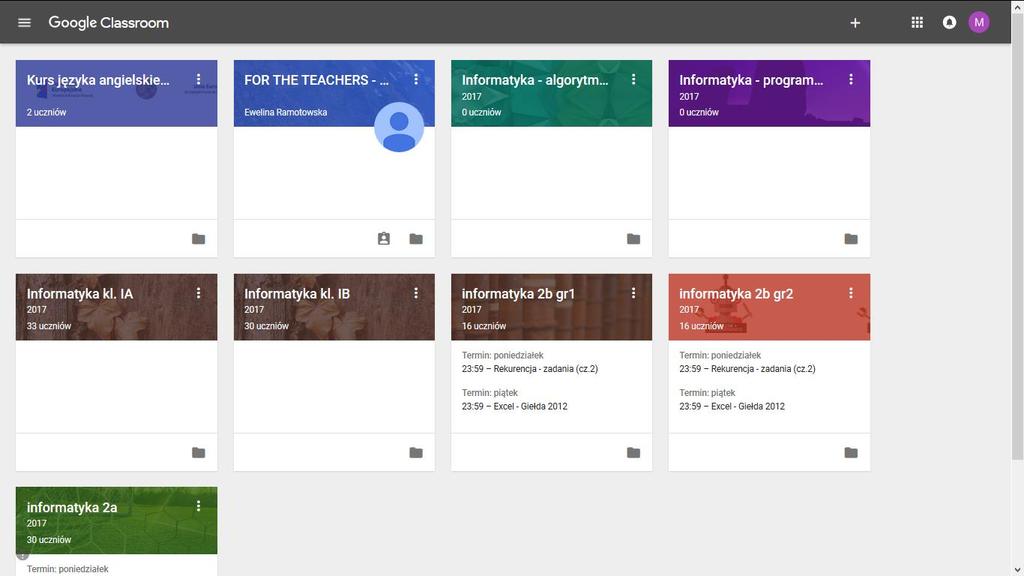Screen dimensions: 1024x576
Task: Open the notifications bell
Action: coord(949,23)
